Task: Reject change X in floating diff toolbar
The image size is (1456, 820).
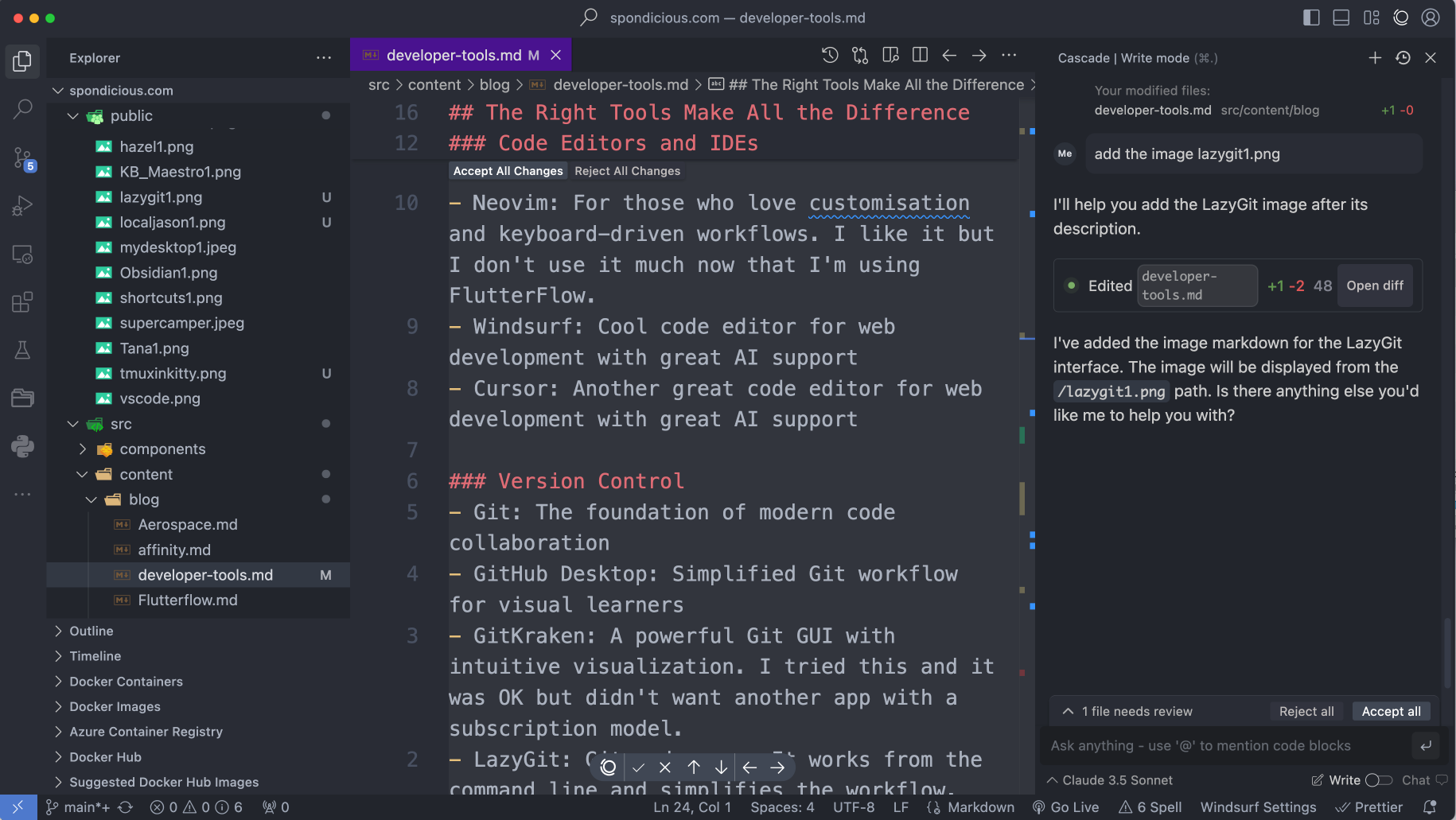Action: tap(665, 768)
